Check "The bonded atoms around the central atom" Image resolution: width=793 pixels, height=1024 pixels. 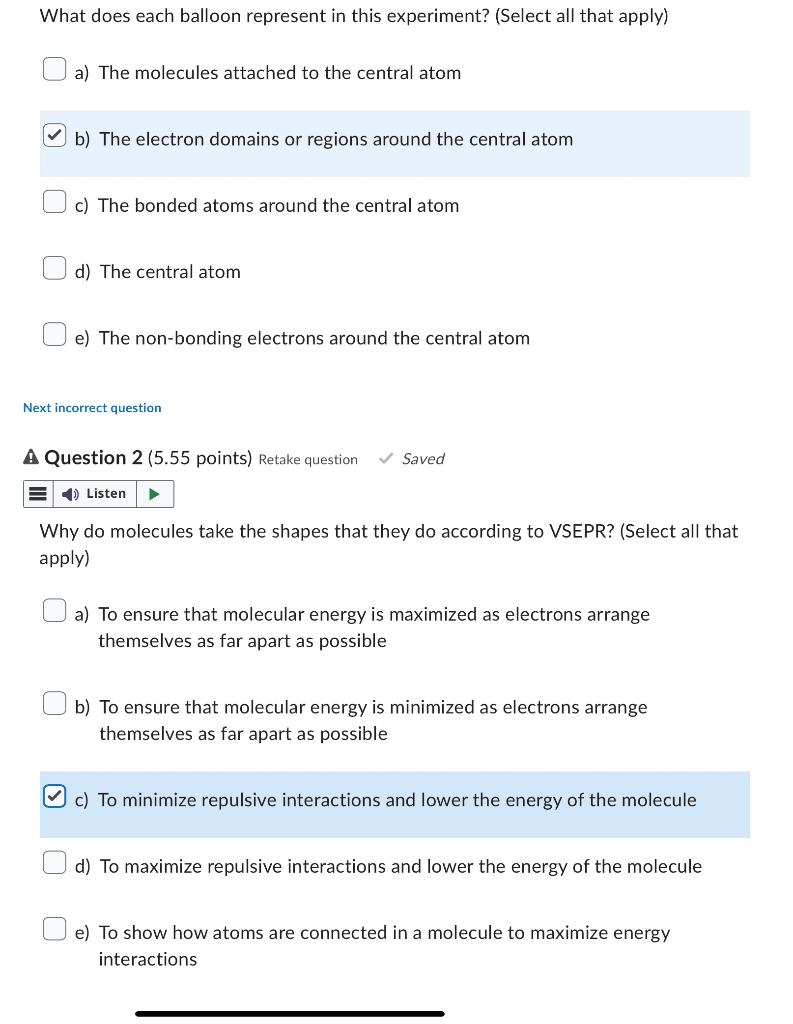tap(54, 201)
